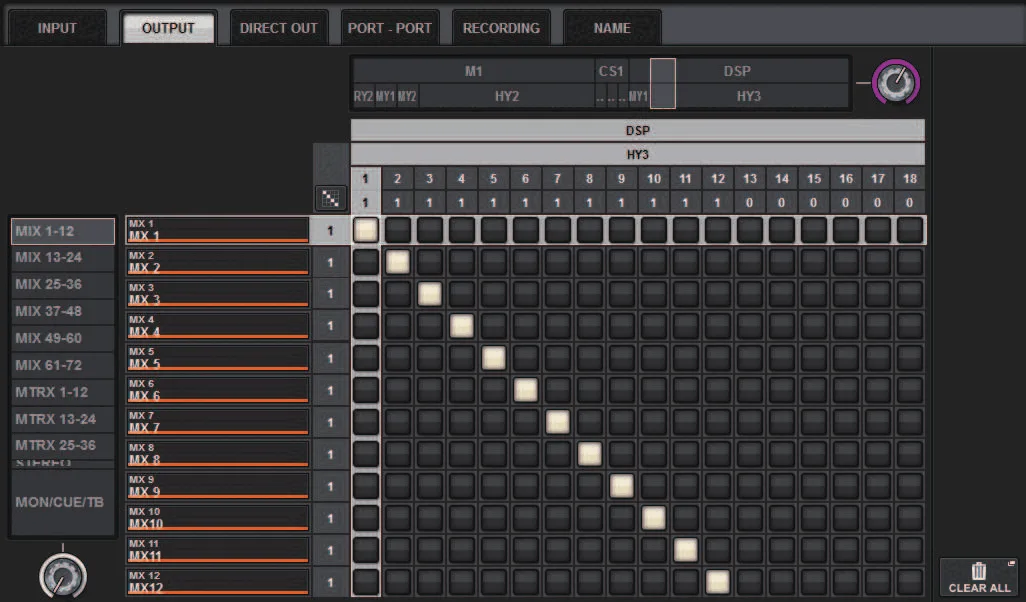
Task: Select MIX 13-24 channel group
Action: click(63, 258)
